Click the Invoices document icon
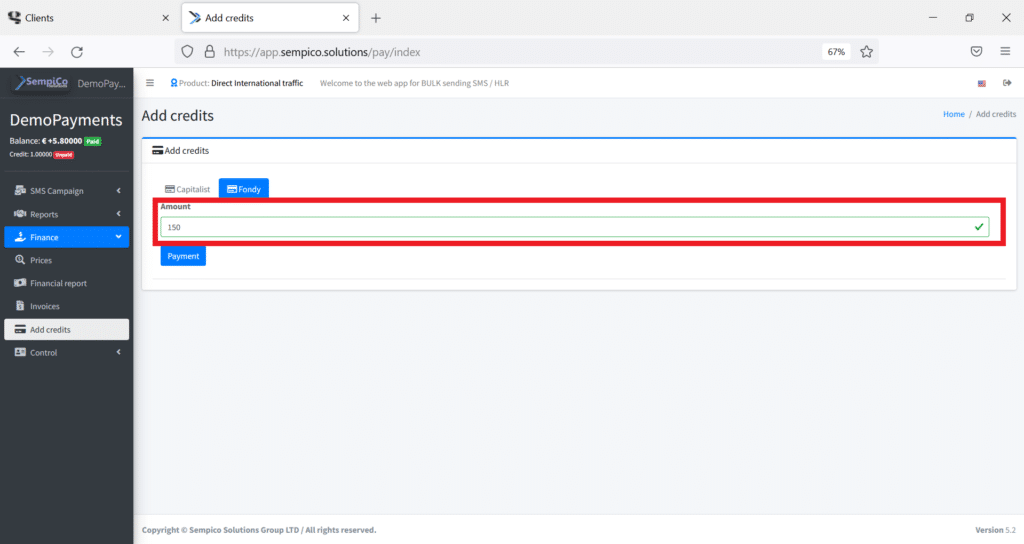Screen dimensions: 1024x544 20,306
